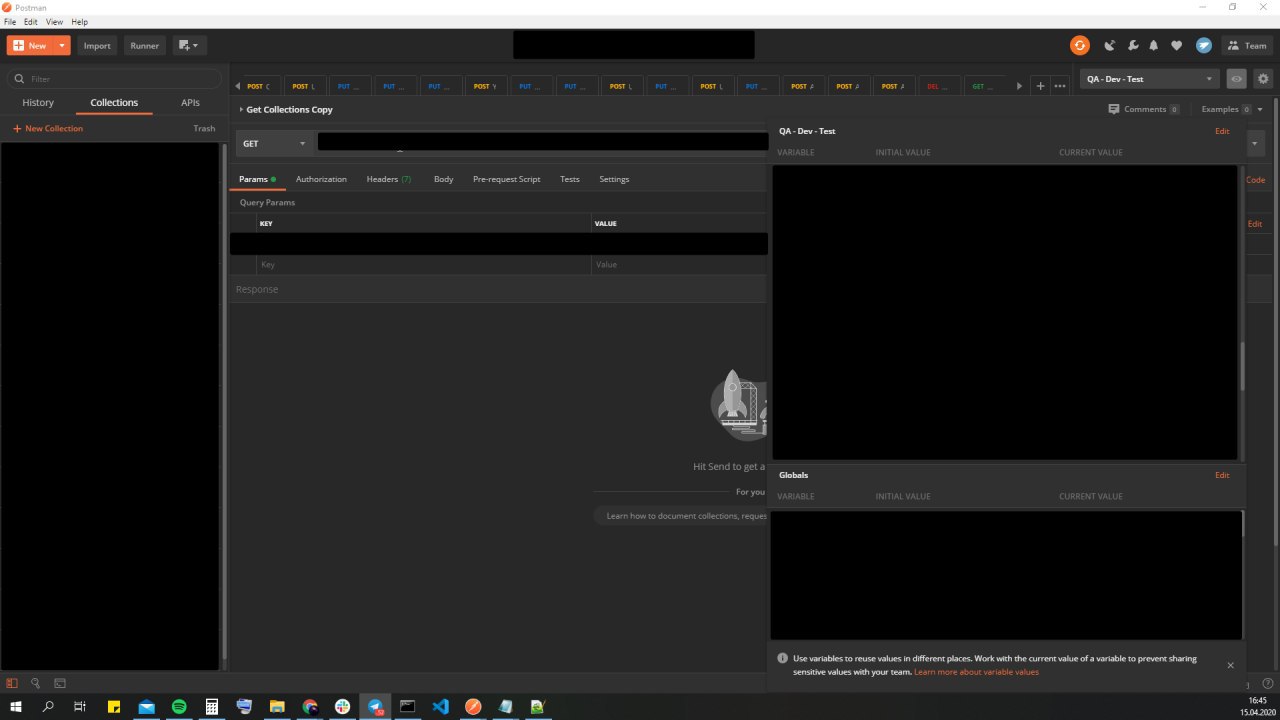Switch to the Headers tab
This screenshot has height=720, width=1280.
(389, 179)
